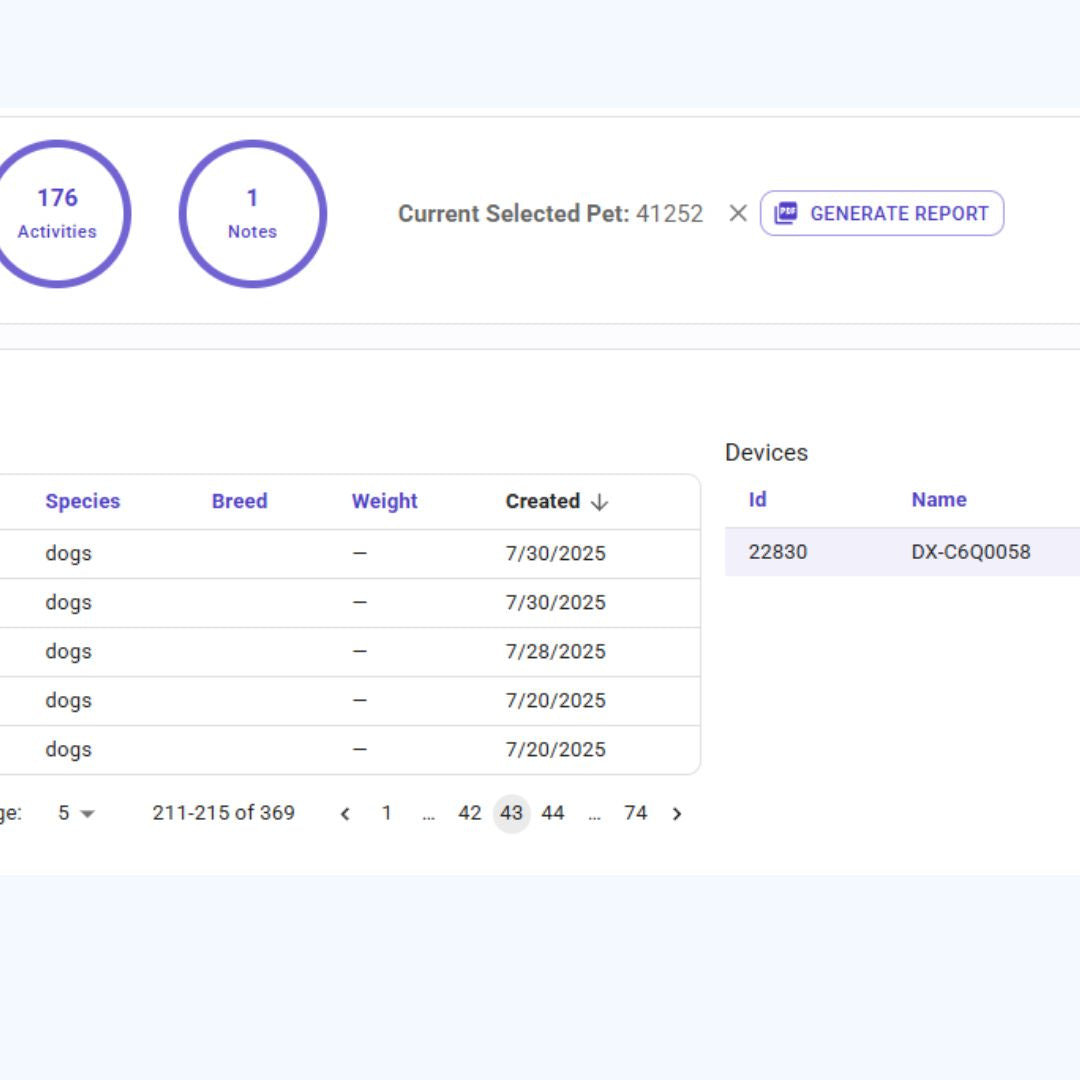Sort table by Weight column
The width and height of the screenshot is (1080, 1080).
[x=384, y=501]
